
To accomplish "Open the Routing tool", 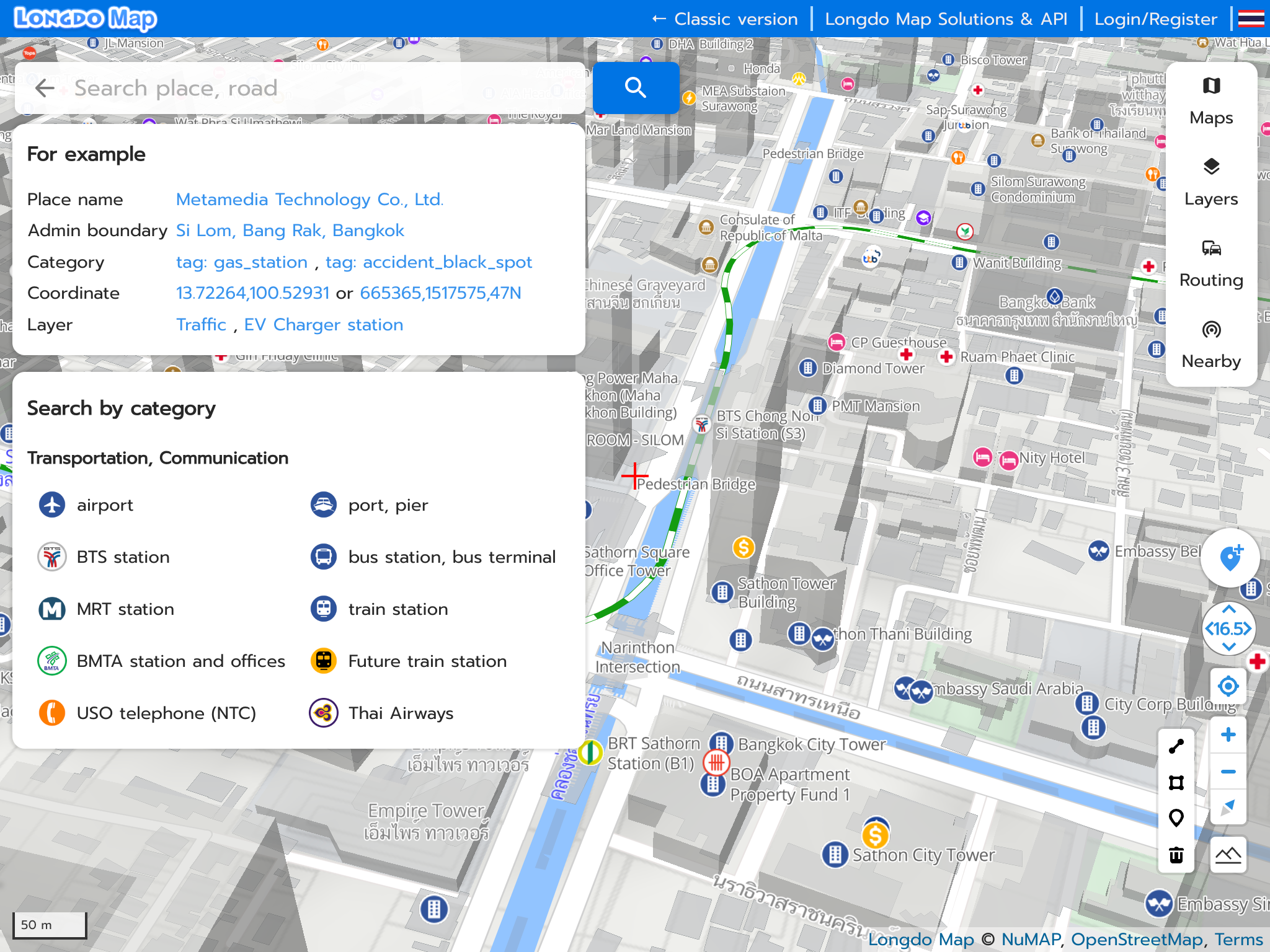I will (1211, 265).
